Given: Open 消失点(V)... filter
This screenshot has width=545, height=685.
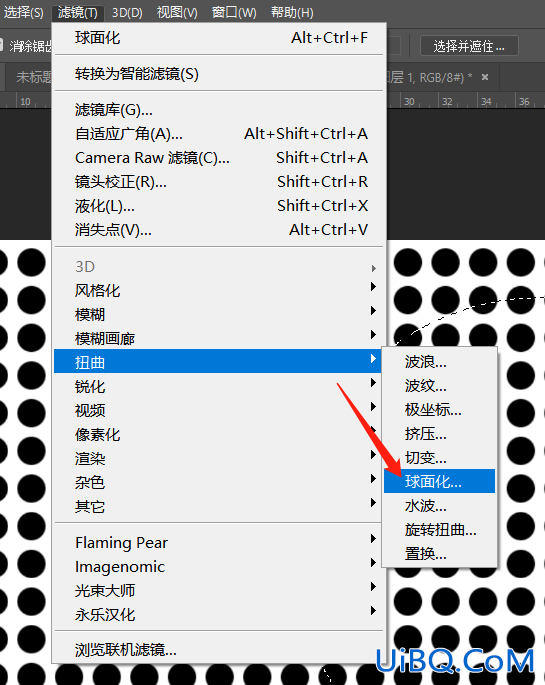Looking at the screenshot, I should 218,230.
